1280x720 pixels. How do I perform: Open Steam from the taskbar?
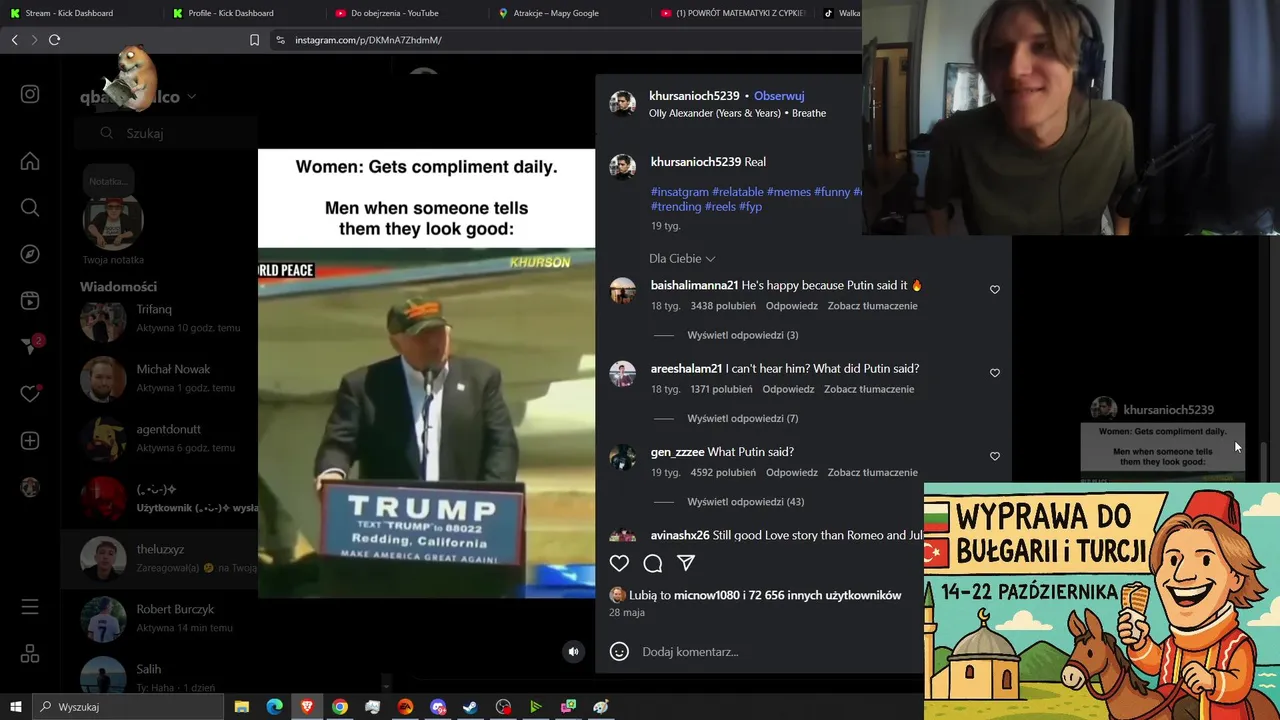(470, 707)
